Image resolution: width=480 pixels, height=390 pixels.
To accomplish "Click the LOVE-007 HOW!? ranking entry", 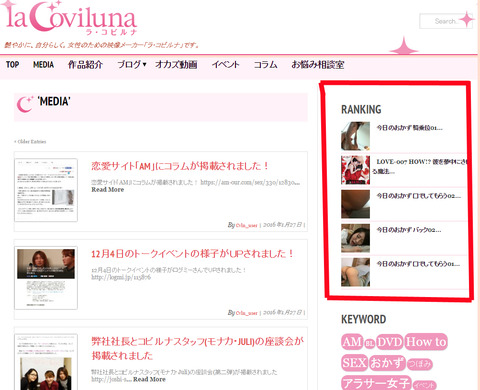I will (x=420, y=166).
